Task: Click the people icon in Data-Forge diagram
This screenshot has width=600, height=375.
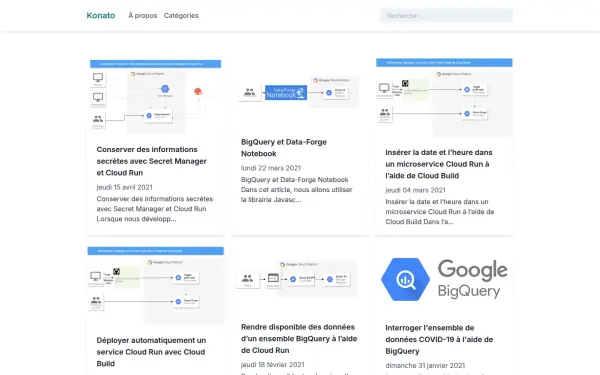Action: pyautogui.click(x=249, y=92)
